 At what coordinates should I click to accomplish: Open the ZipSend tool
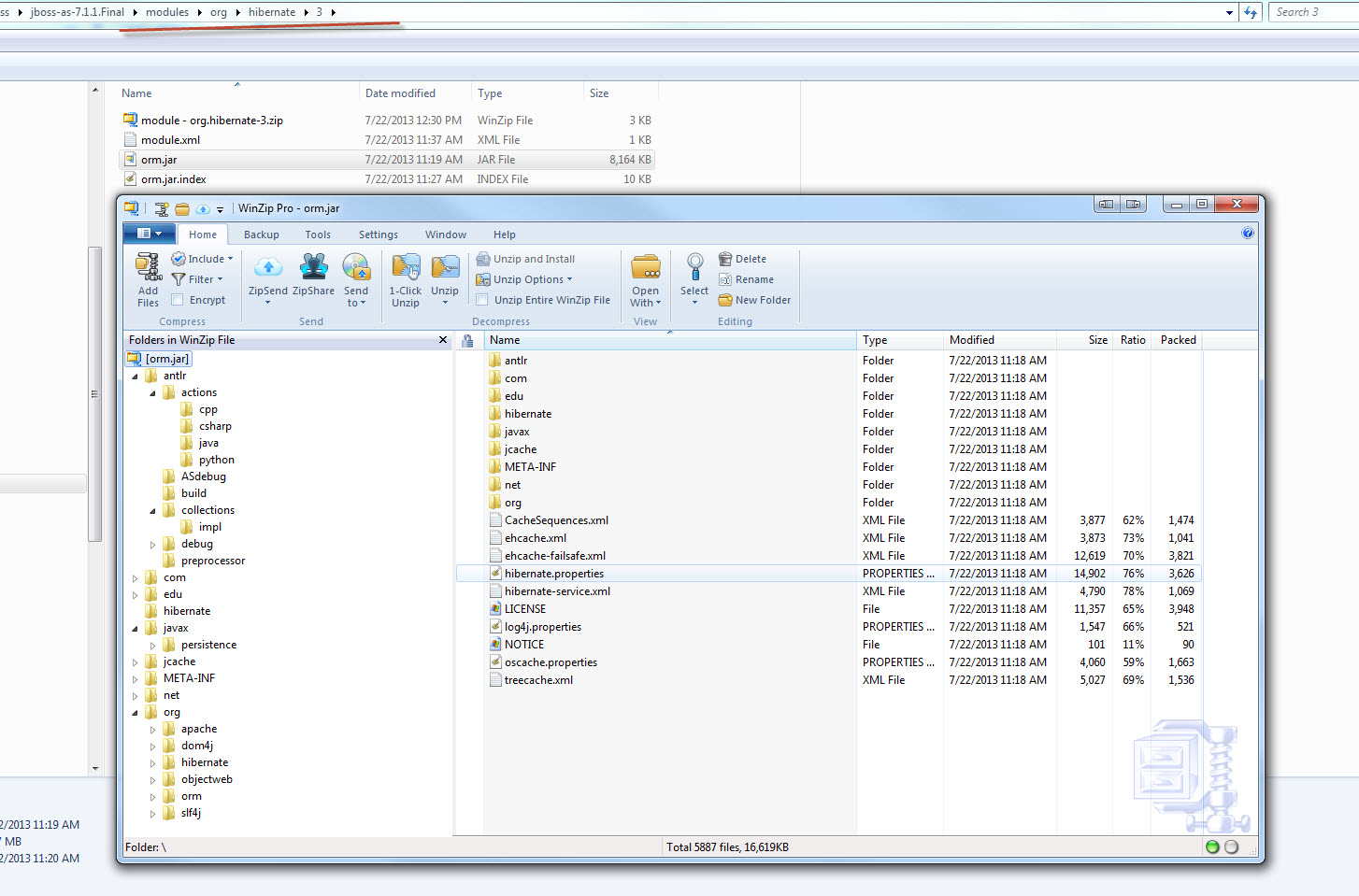pyautogui.click(x=267, y=267)
